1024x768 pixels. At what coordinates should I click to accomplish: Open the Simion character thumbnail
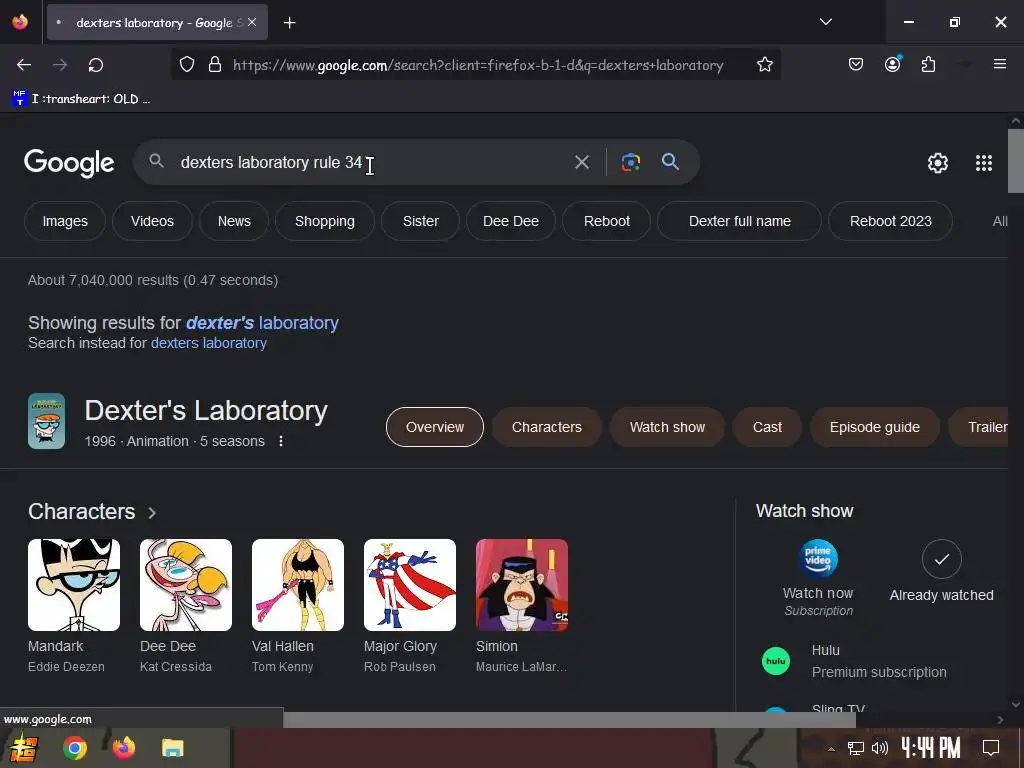tap(522, 584)
